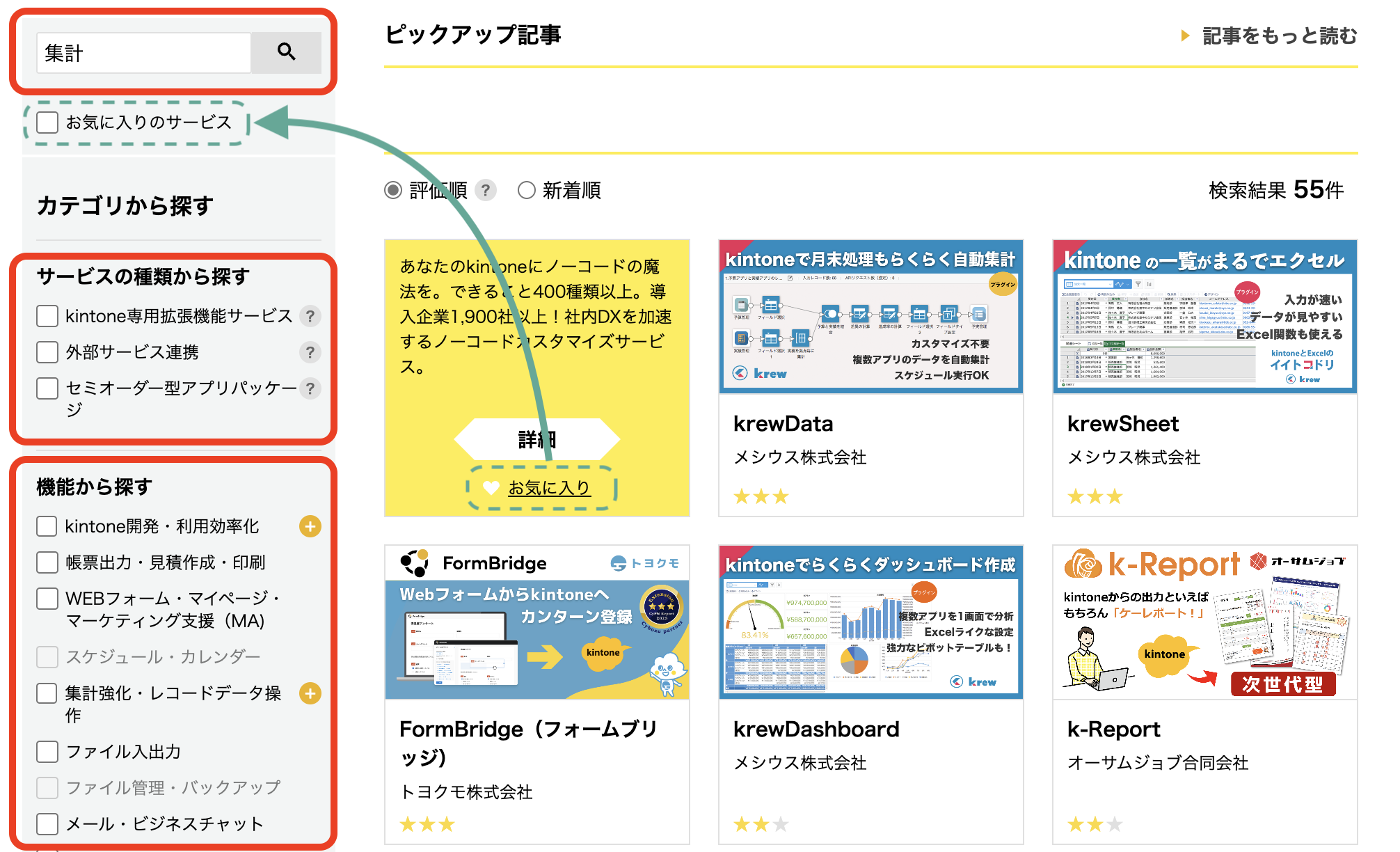Enable the ファイル入出力 checkbox
This screenshot has width=1400, height=852.
(x=47, y=752)
